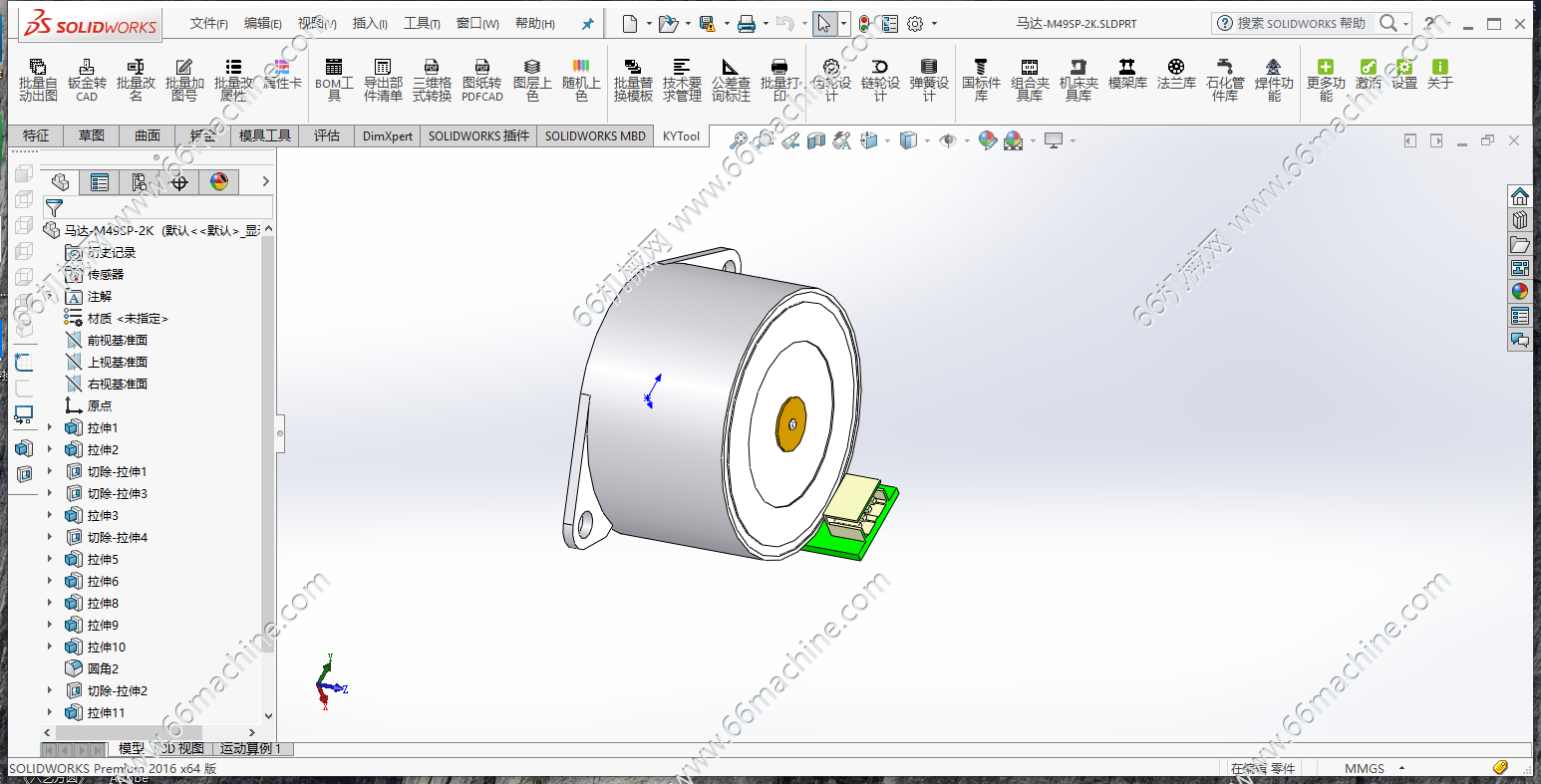The image size is (1541, 784).
Task: Click the green 激活 activate icon
Action: click(x=1369, y=75)
